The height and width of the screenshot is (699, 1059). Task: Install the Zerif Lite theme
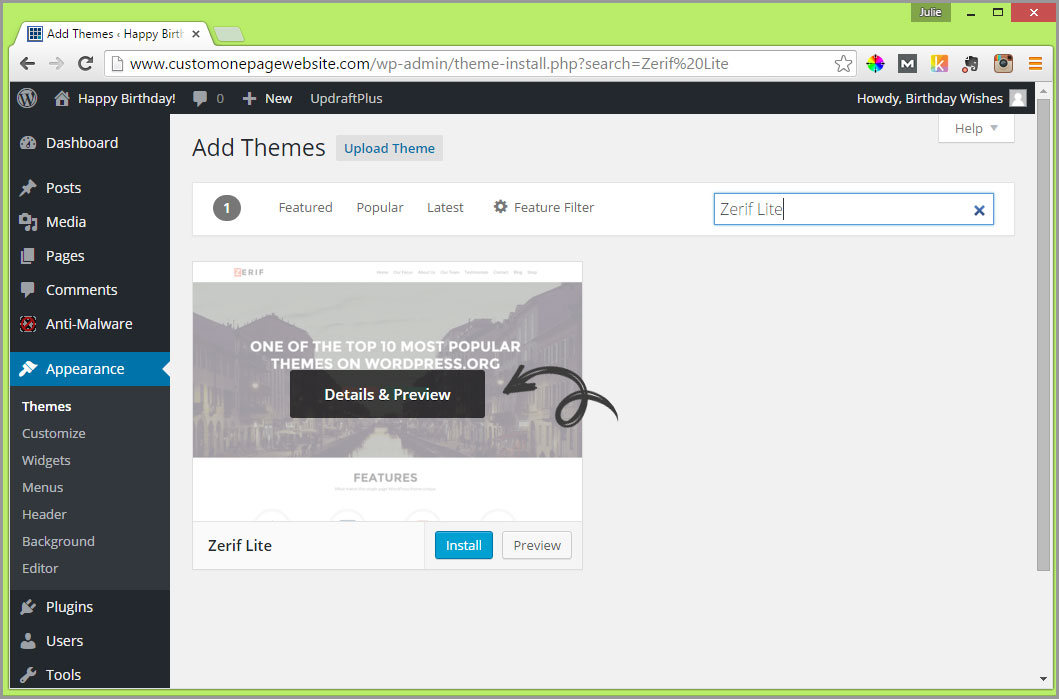coord(463,546)
